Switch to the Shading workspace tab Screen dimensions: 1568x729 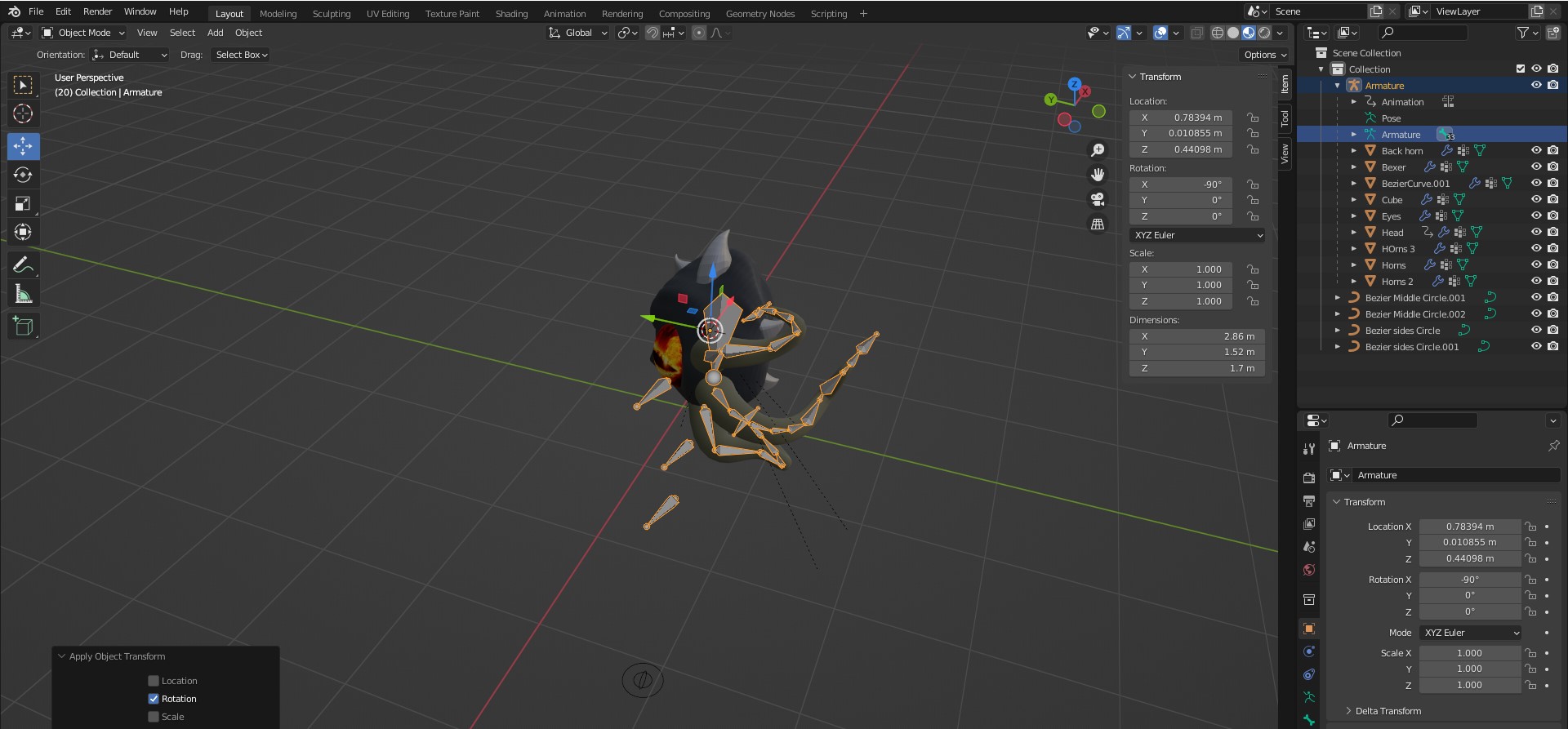(511, 14)
